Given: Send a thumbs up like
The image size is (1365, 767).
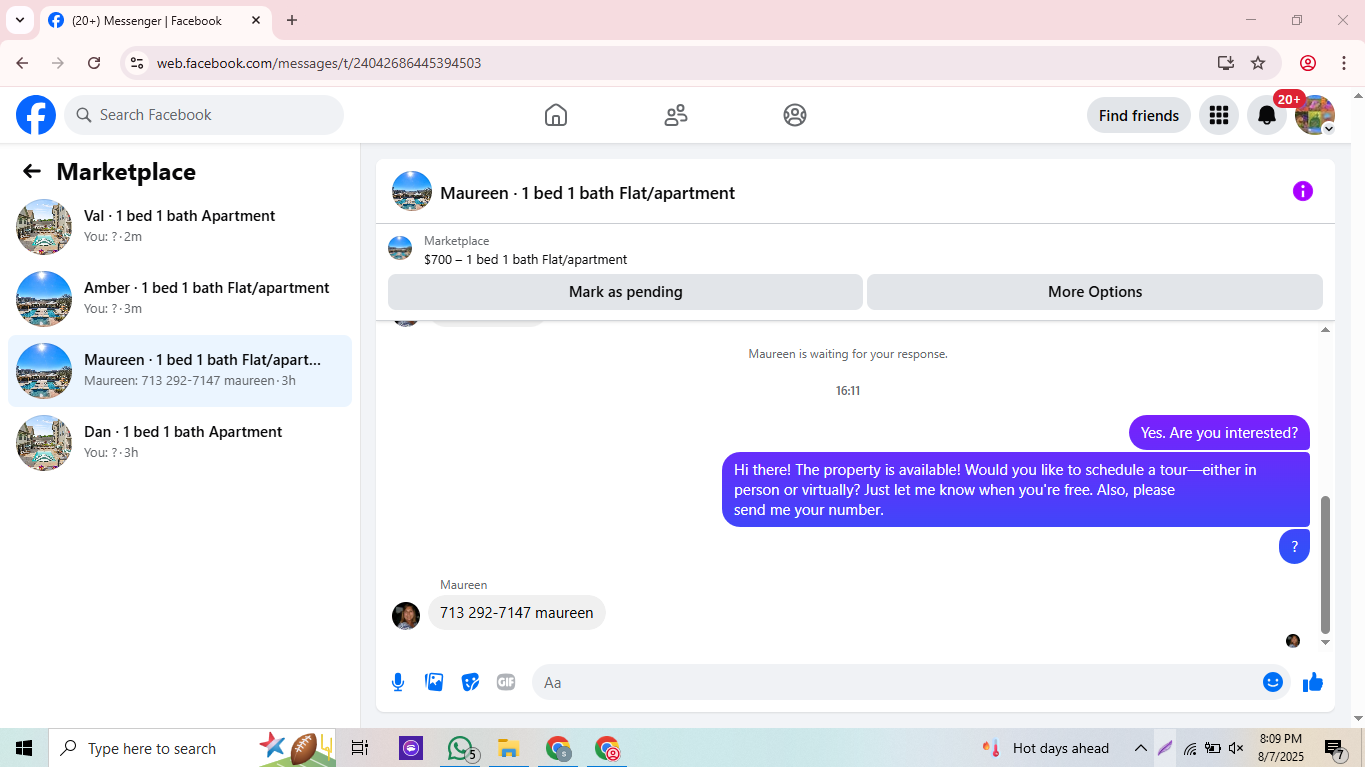Looking at the screenshot, I should coord(1313,682).
